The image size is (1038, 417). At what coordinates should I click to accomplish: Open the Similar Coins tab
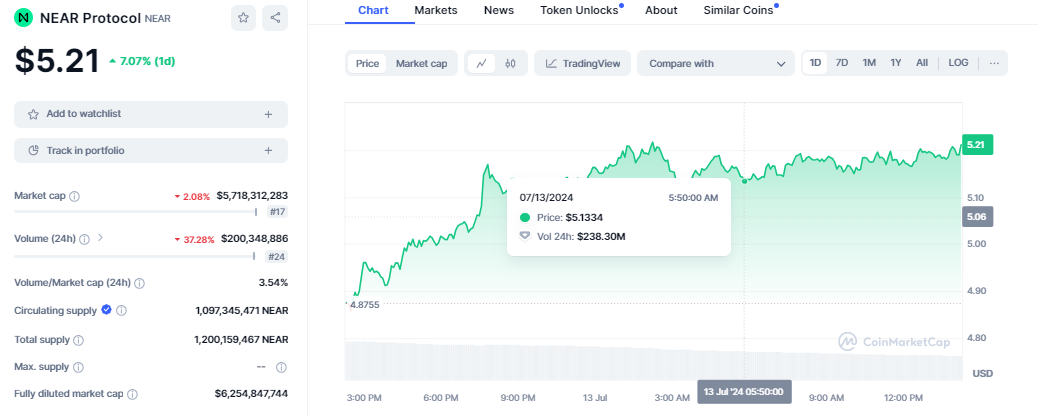tap(738, 10)
